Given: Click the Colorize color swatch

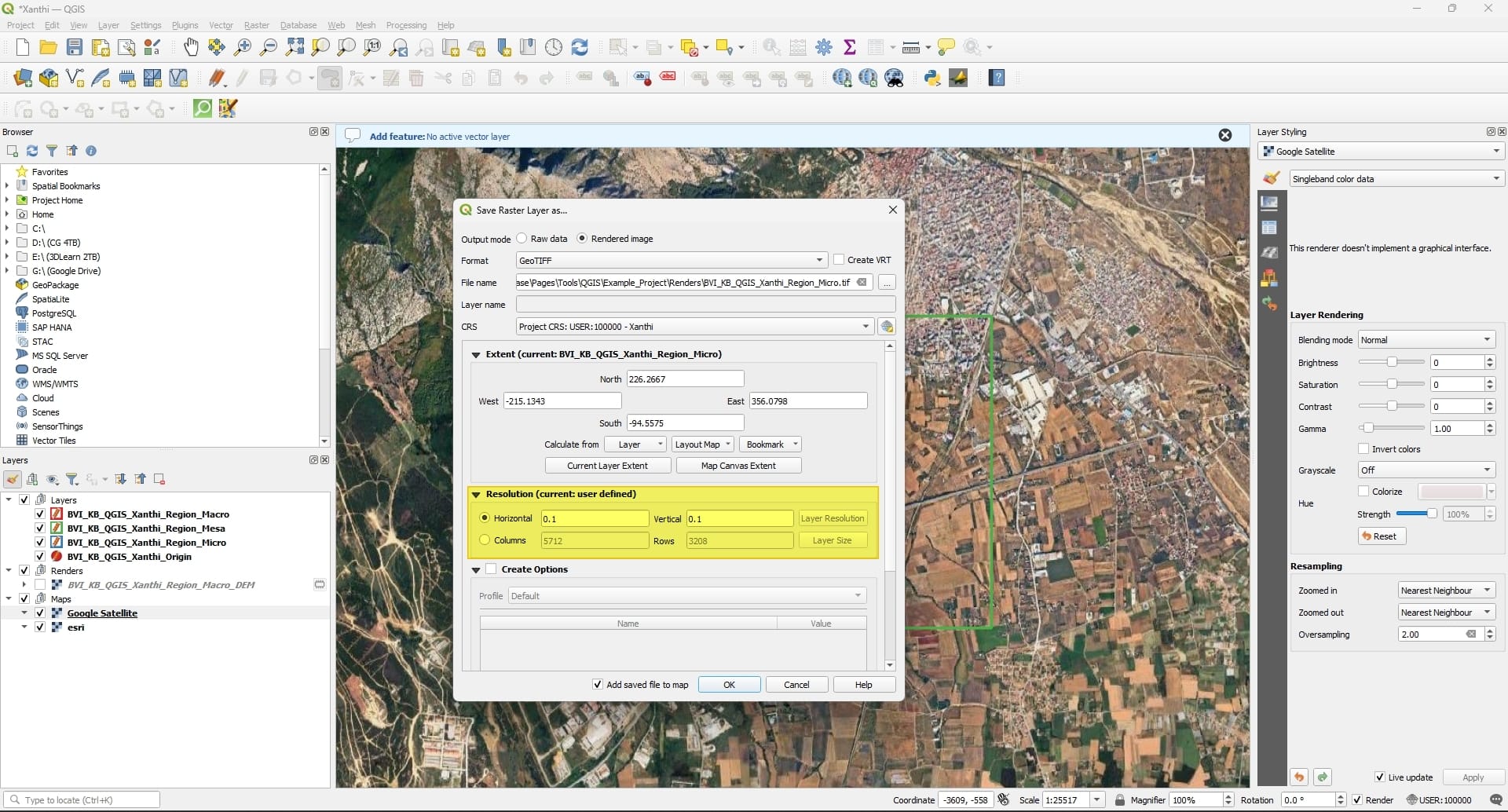Looking at the screenshot, I should (x=1451, y=492).
